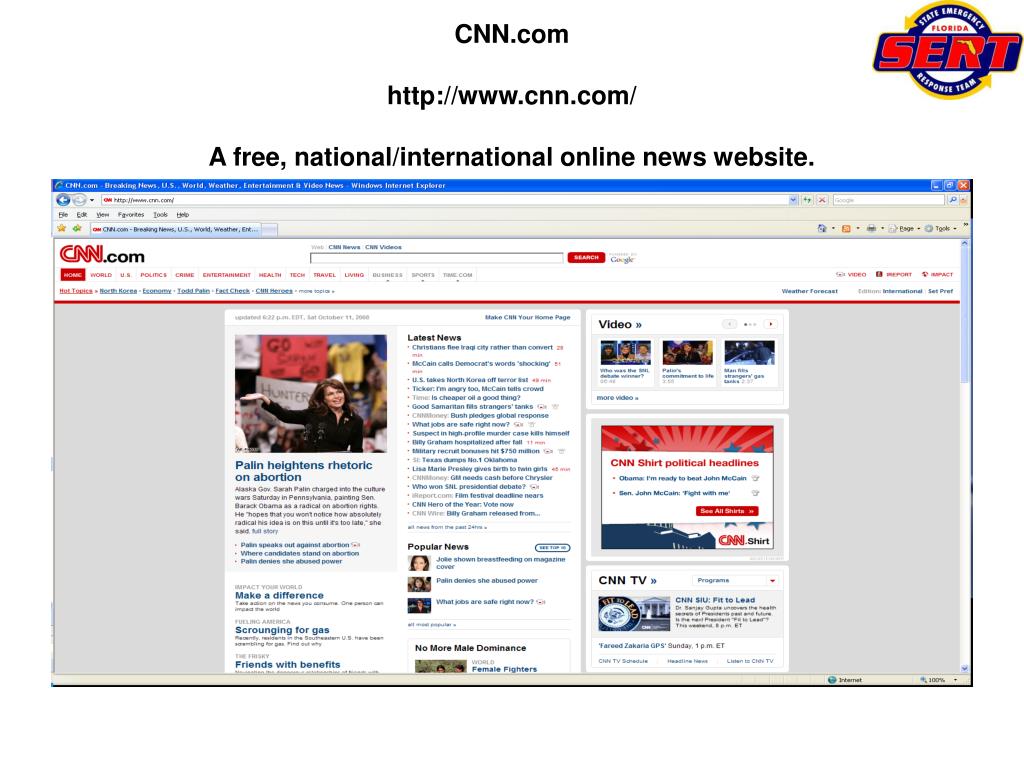Open the Tools menu in menu bar

pyautogui.click(x=160, y=214)
